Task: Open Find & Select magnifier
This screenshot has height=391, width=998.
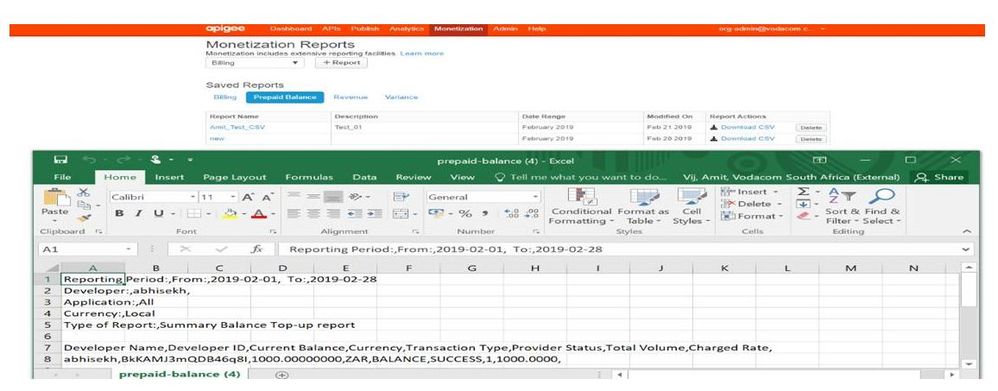Action: pos(882,206)
